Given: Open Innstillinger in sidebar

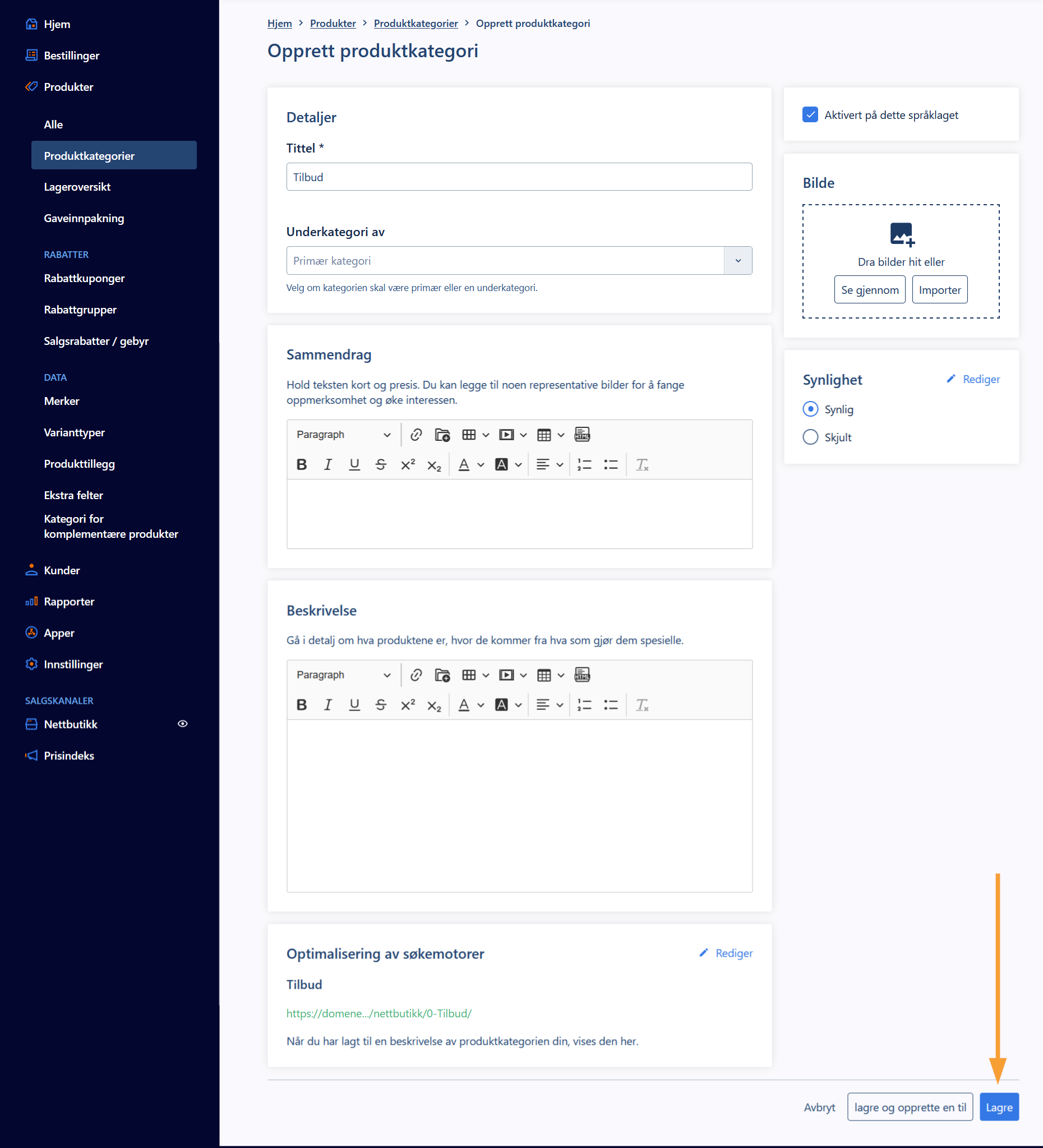Looking at the screenshot, I should coord(73,664).
